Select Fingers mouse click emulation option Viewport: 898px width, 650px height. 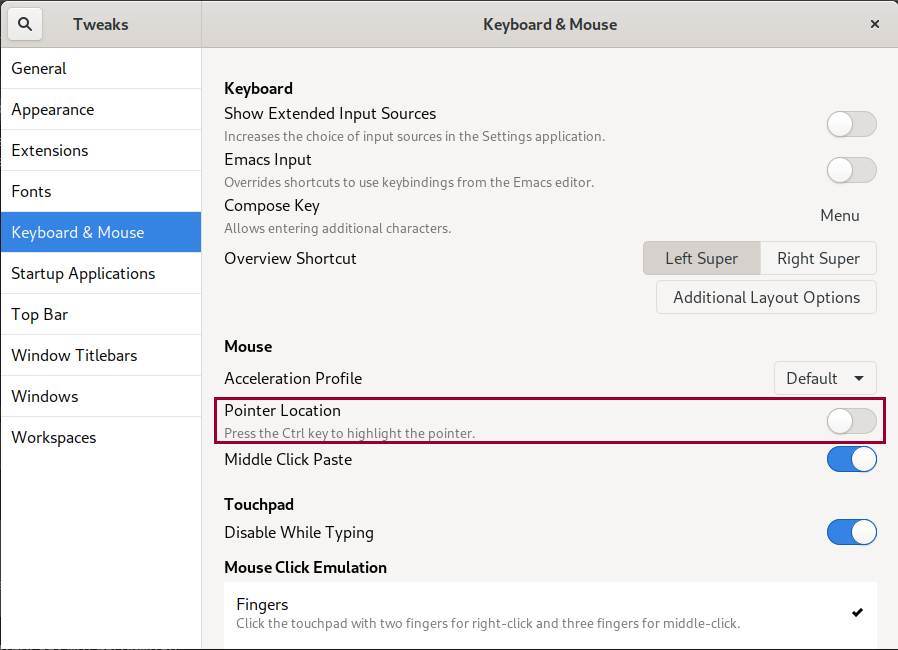coord(550,613)
